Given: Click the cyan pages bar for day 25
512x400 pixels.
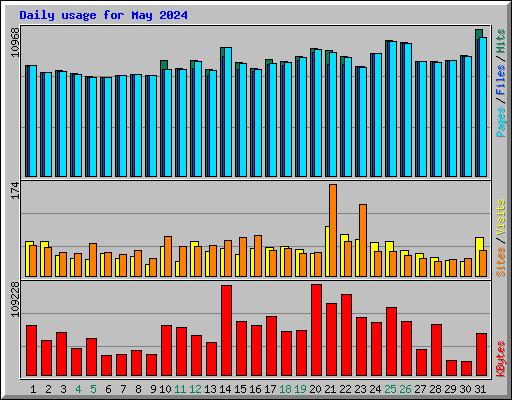Looking at the screenshot, I should [x=393, y=109].
